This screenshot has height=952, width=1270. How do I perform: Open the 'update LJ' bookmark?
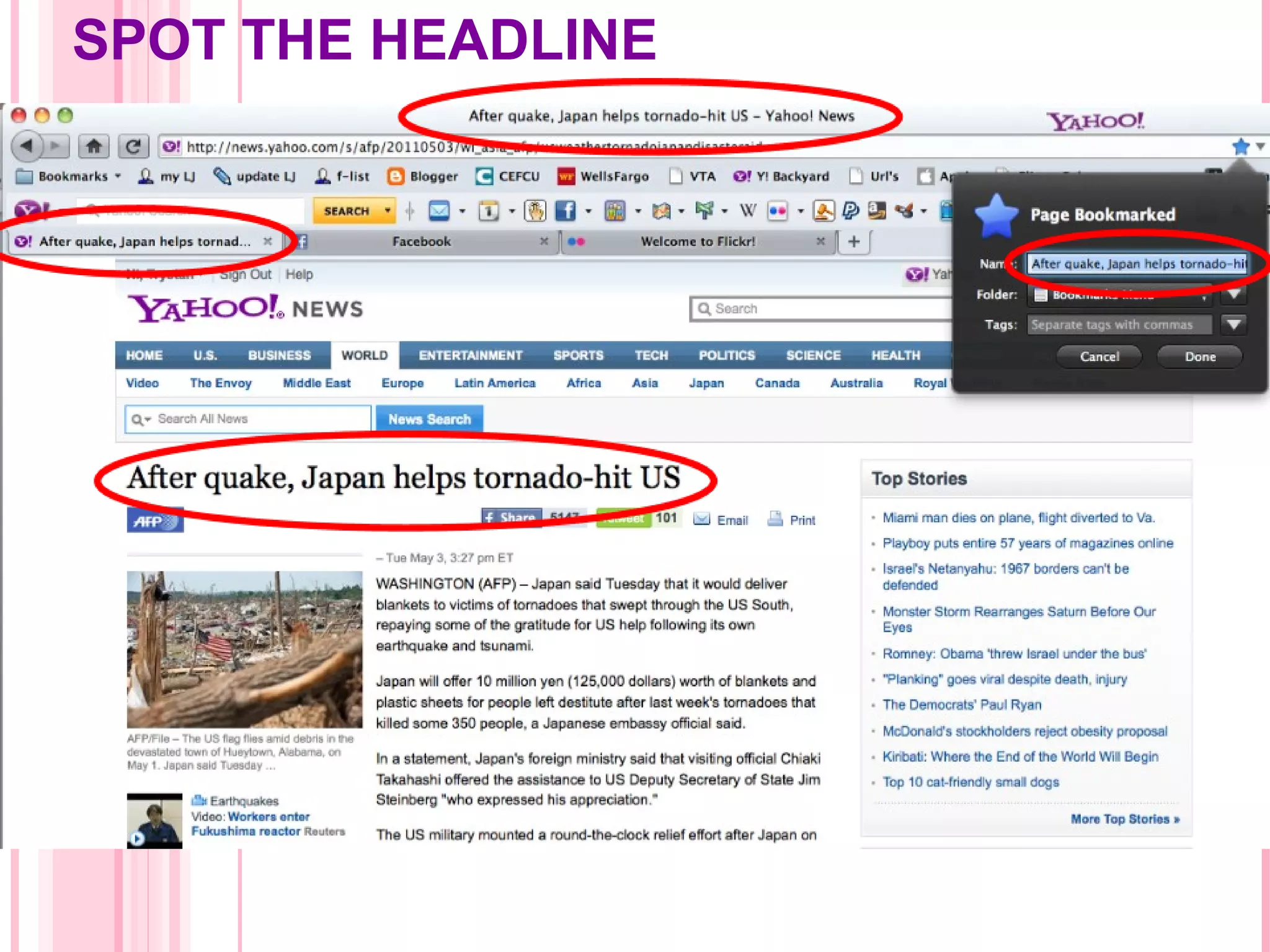[x=254, y=177]
